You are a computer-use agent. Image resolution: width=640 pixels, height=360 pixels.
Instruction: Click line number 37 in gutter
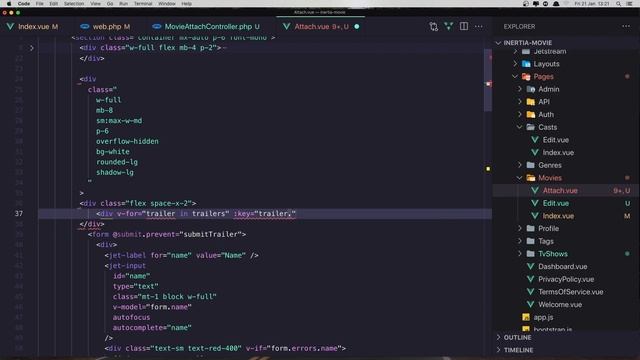[x=19, y=213]
